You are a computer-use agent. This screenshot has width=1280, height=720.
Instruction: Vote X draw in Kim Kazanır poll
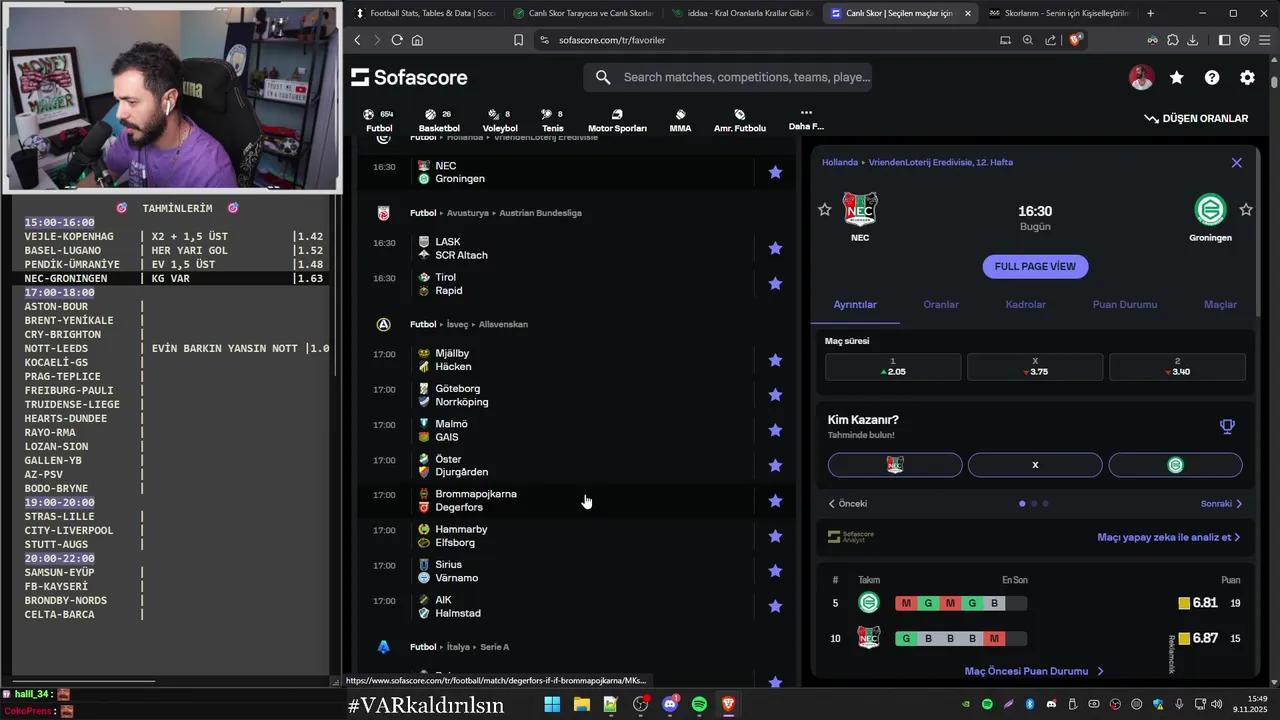pyautogui.click(x=1035, y=465)
